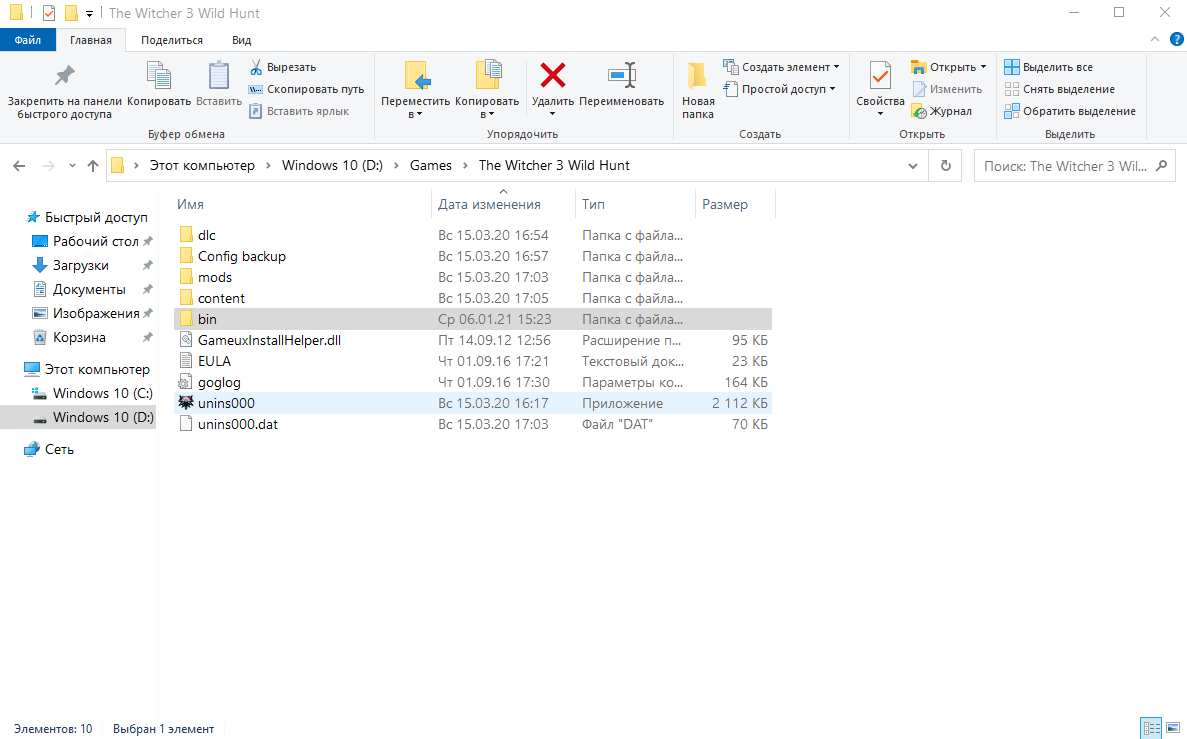Select the mods folder
Viewport: 1187px width, 739px height.
473,278
